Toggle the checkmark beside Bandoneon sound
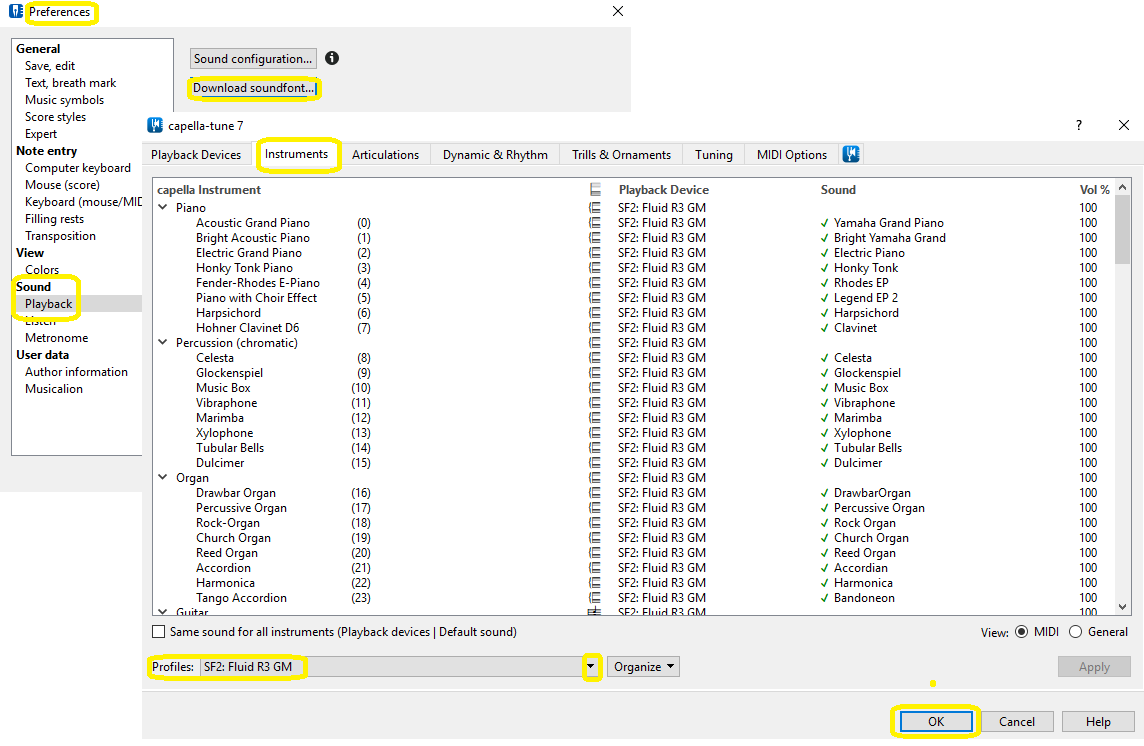 (x=824, y=598)
